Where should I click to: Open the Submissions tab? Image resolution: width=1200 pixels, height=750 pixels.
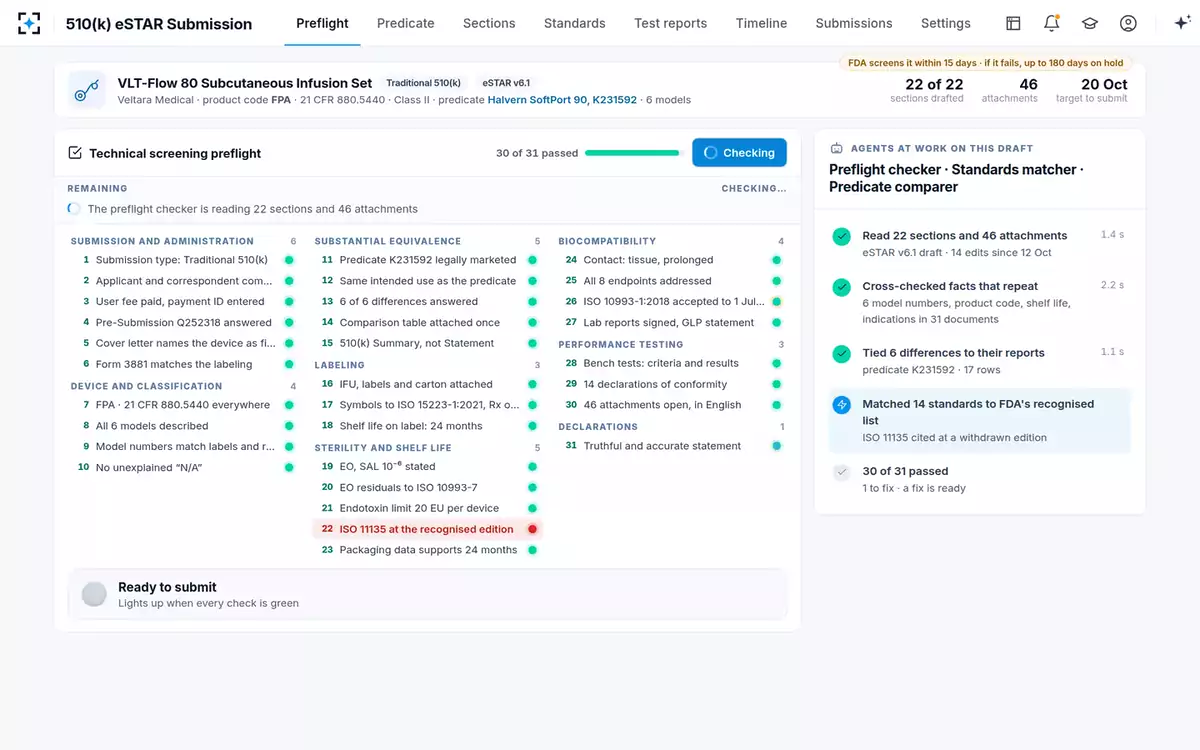click(x=854, y=23)
